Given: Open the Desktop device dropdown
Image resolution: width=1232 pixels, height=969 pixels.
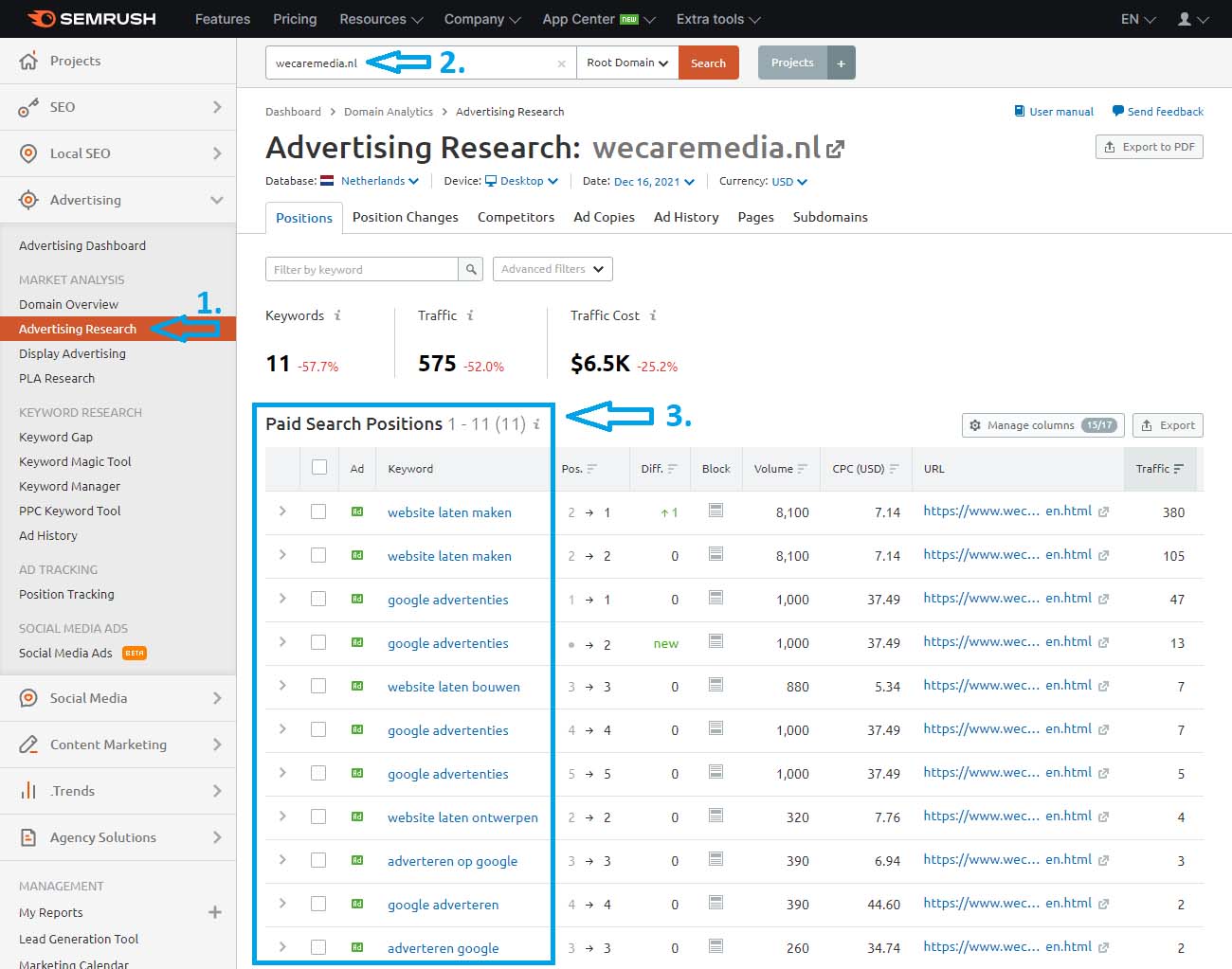Looking at the screenshot, I should [521, 181].
